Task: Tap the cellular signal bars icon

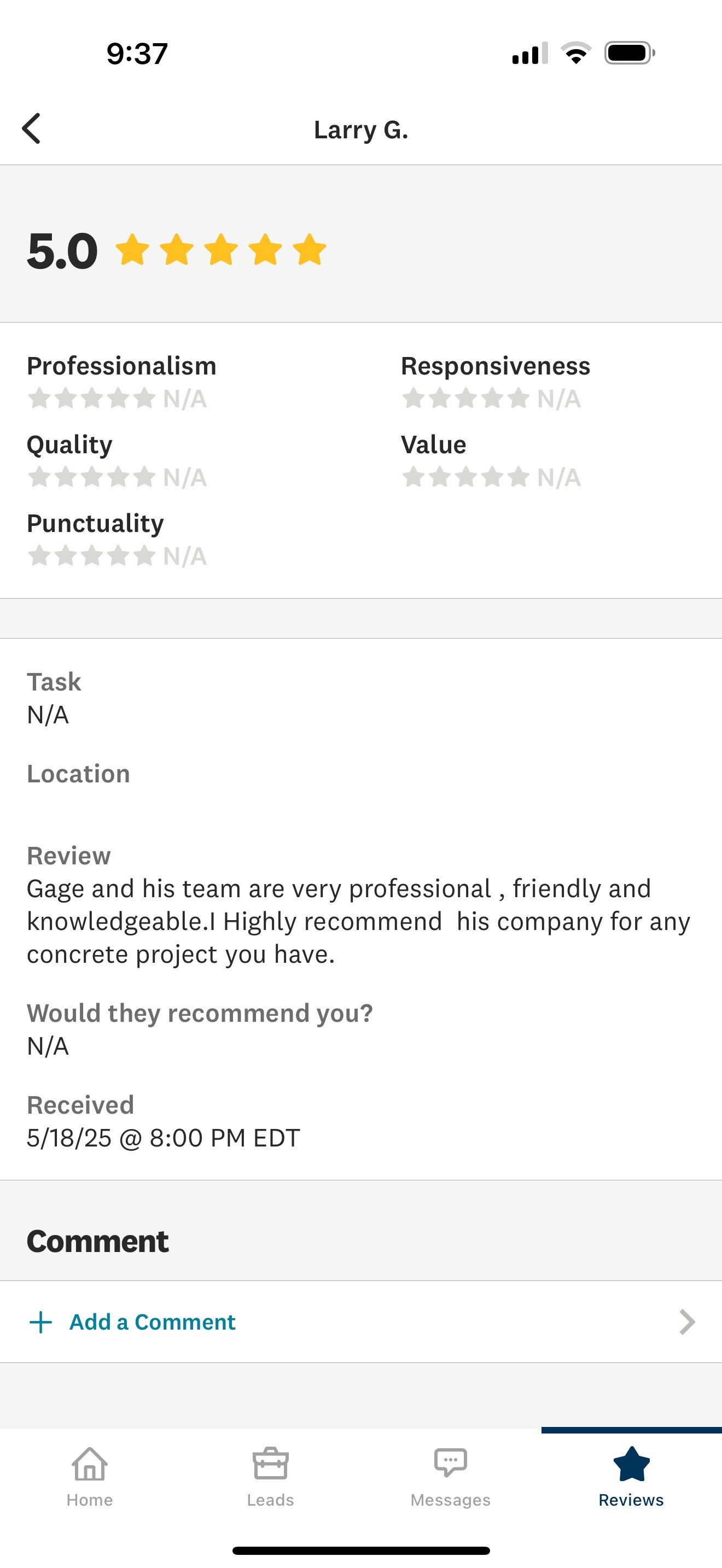Action: click(529, 53)
